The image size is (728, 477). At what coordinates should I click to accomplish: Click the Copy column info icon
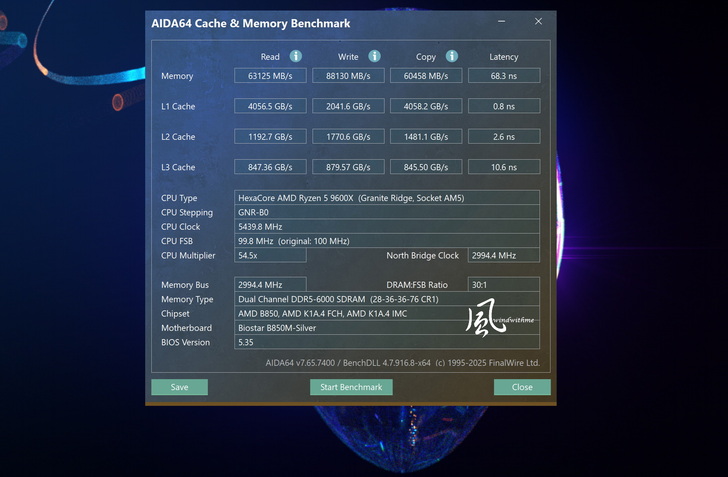point(452,56)
